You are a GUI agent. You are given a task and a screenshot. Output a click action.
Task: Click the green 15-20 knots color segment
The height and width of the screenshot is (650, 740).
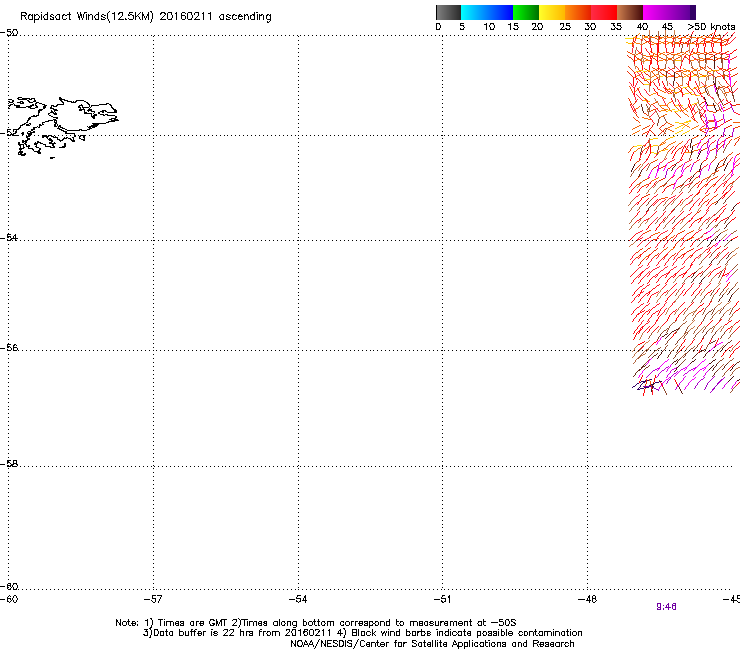(x=526, y=12)
